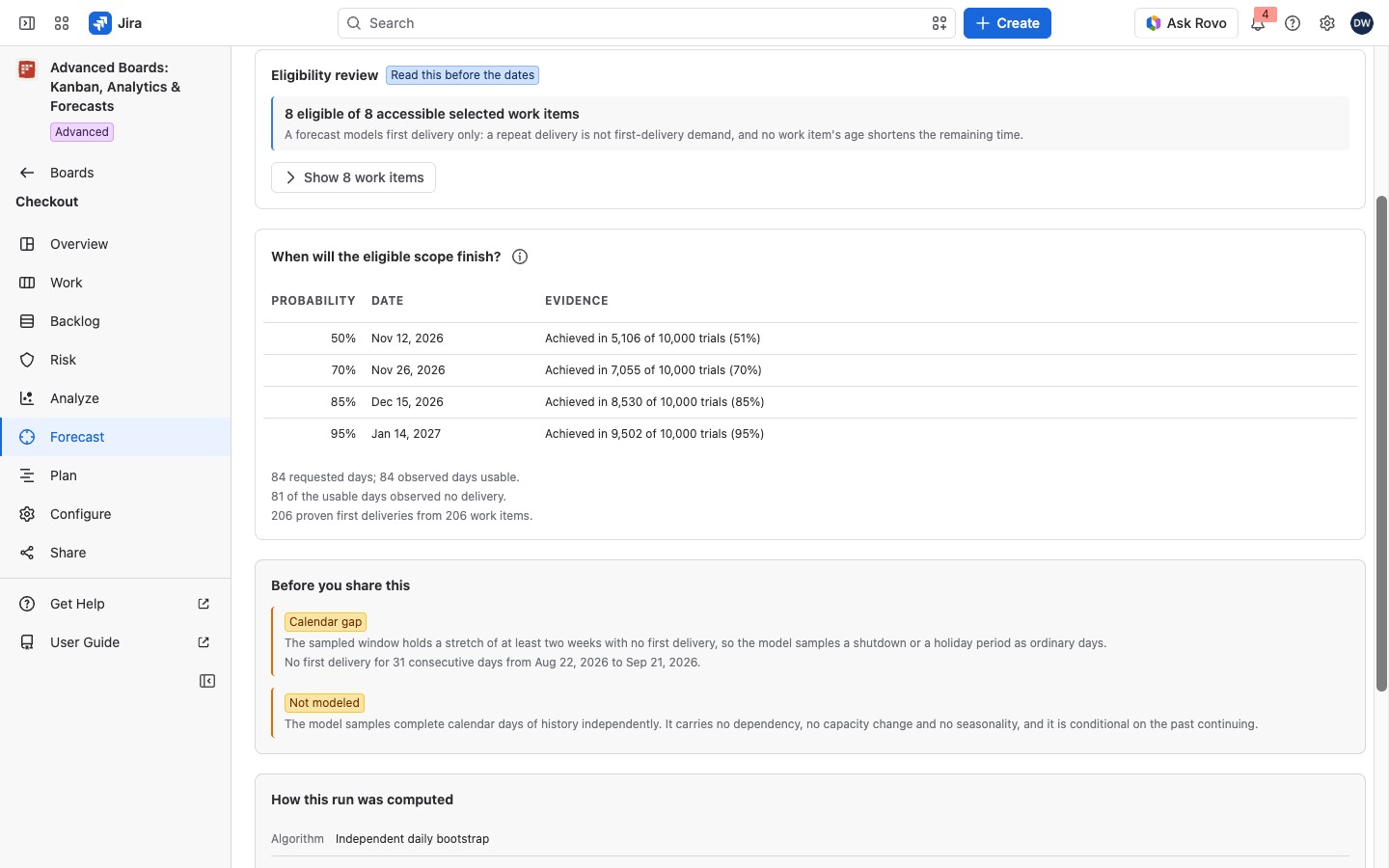Viewport: 1389px width, 868px height.
Task: Click the vertical page scrollbar
Action: pos(1381,443)
